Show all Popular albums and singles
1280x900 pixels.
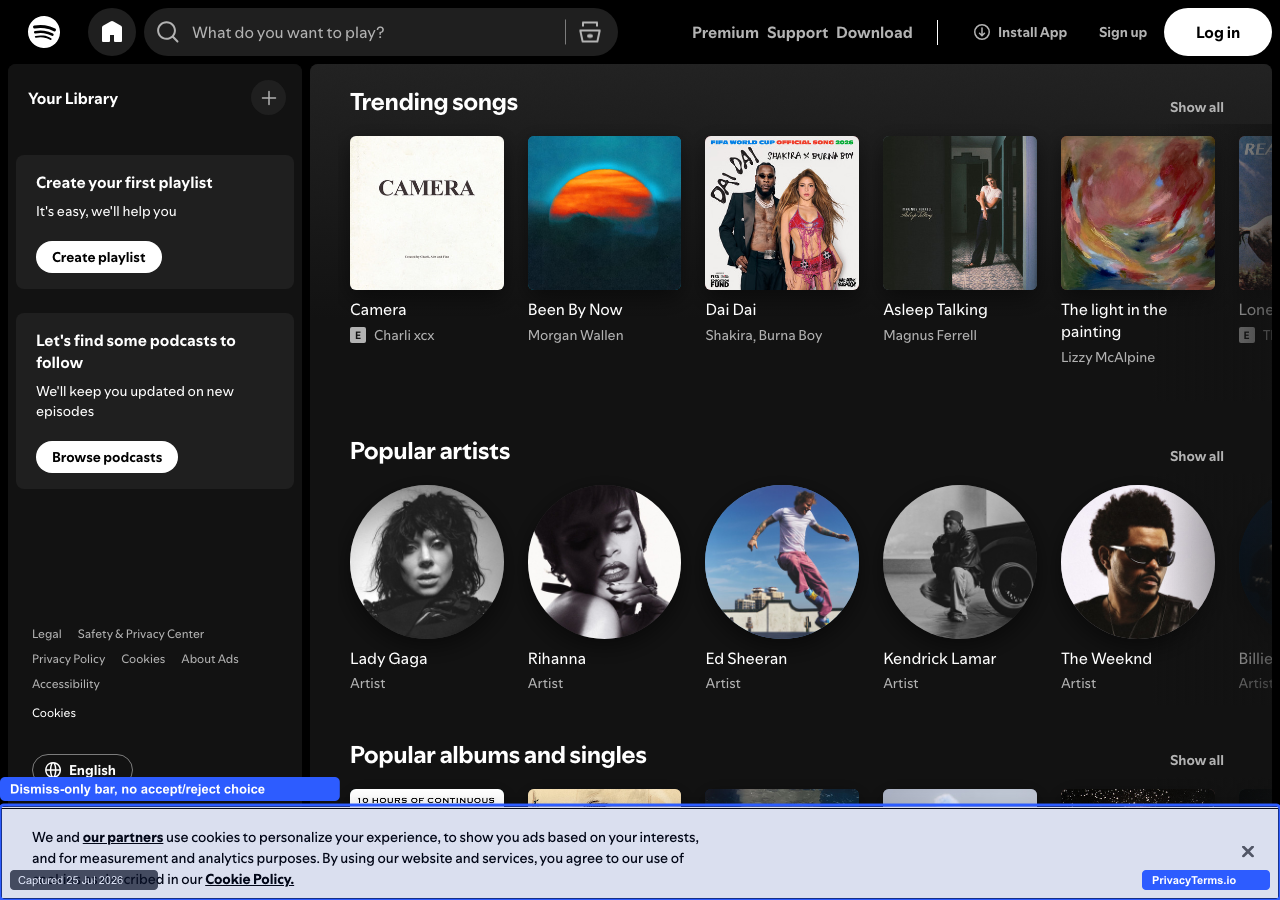tap(1197, 760)
